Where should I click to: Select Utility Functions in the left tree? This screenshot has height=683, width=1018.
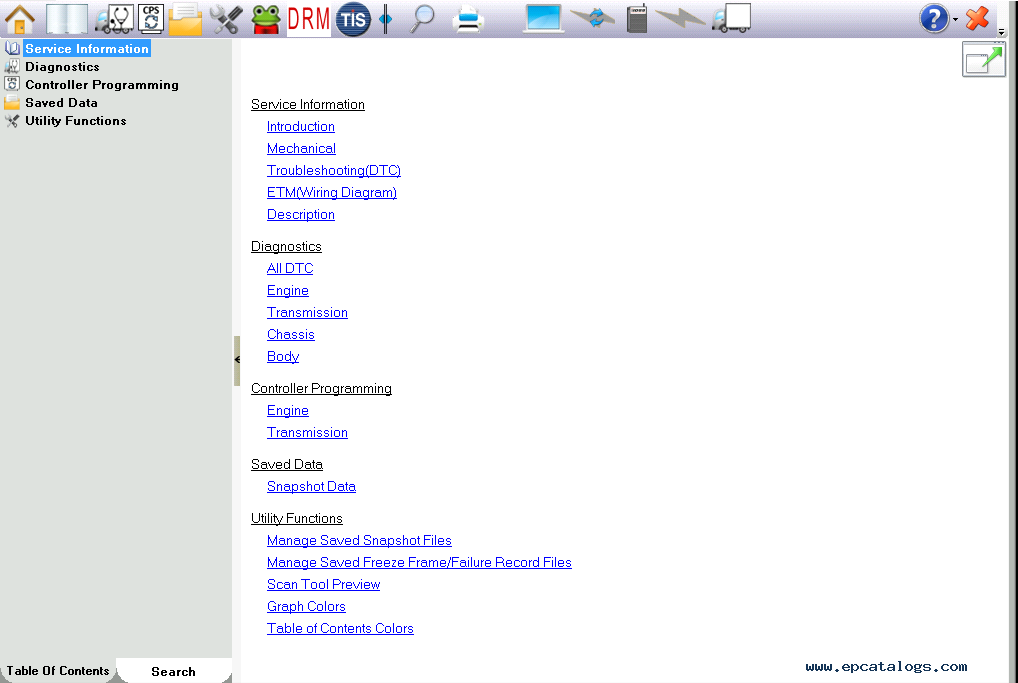(76, 121)
